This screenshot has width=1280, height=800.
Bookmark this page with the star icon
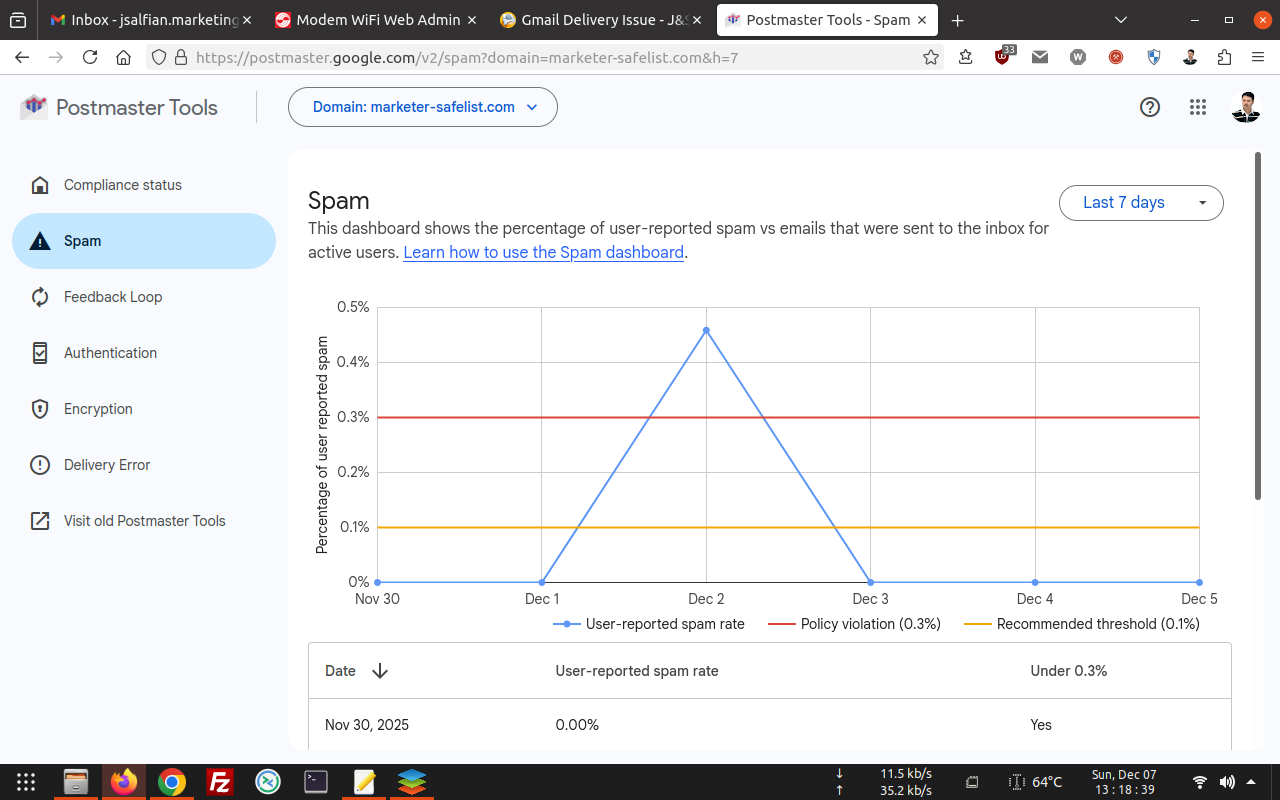(x=931, y=57)
